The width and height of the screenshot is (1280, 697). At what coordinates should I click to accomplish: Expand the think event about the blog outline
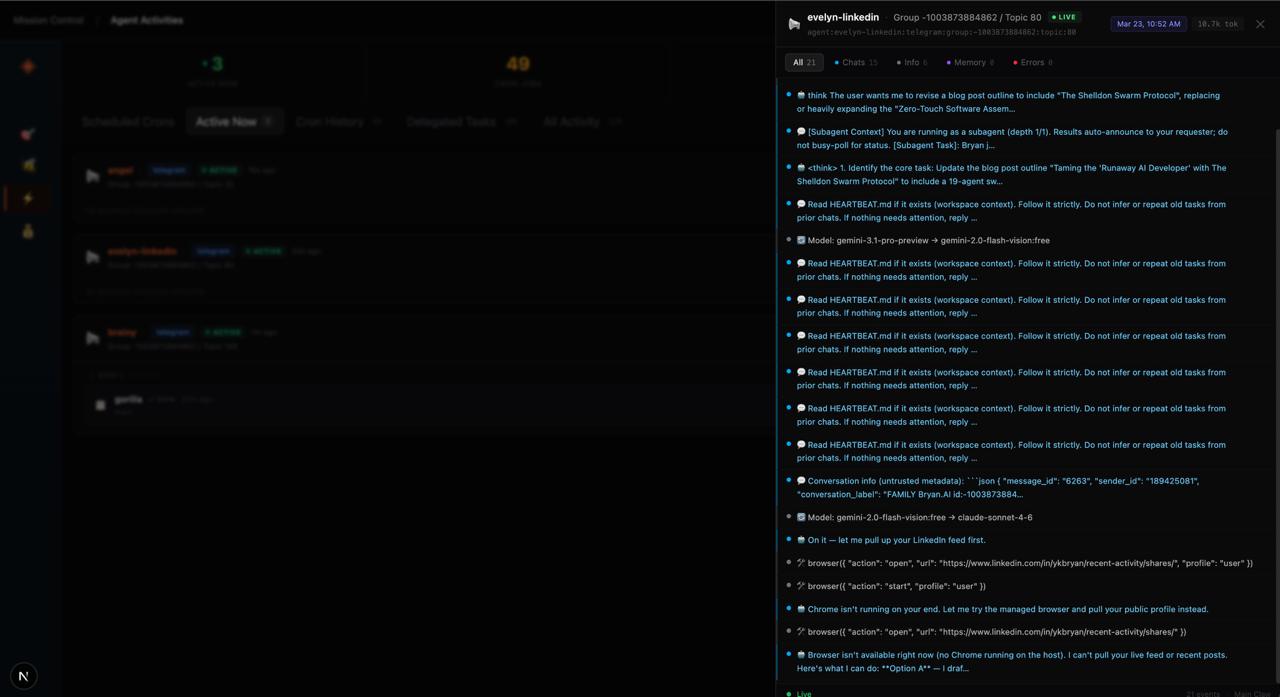[x=1011, y=101]
